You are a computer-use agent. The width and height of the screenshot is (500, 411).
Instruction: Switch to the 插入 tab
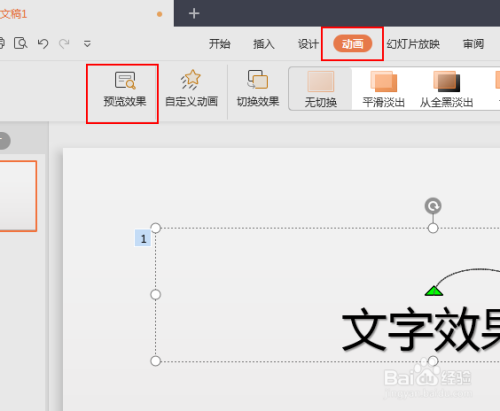tap(264, 44)
